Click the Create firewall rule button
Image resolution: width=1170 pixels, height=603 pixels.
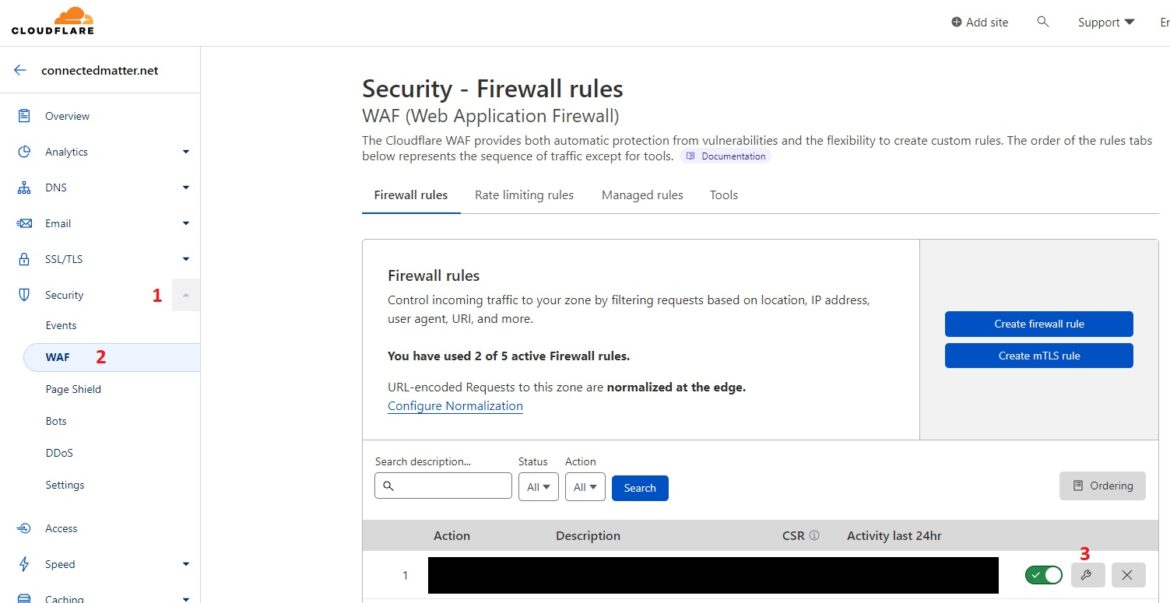[x=1038, y=324]
